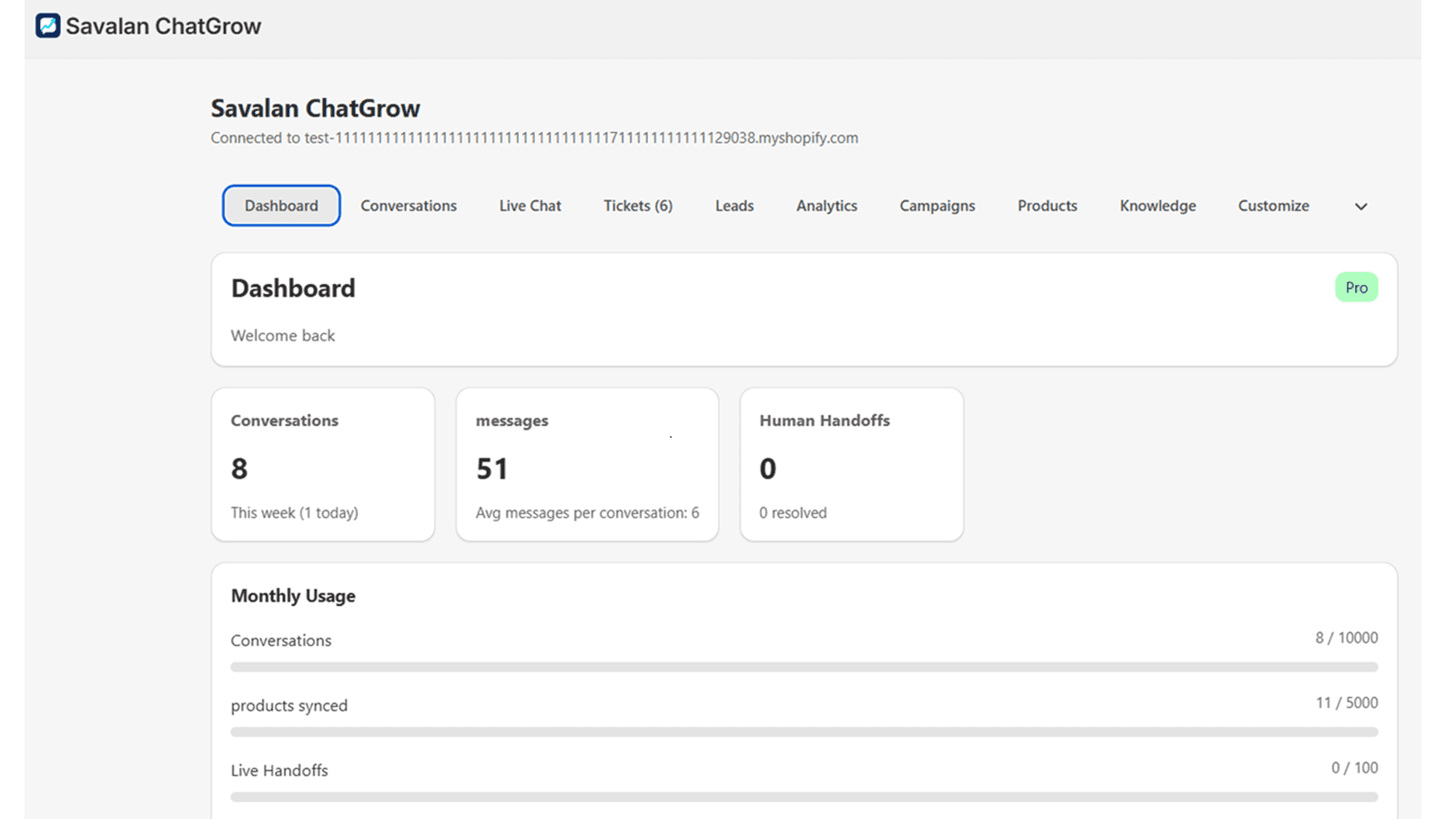Click the 'Live Handoffs' usage label
Image resolution: width=1456 pixels, height=819 pixels.
point(279,770)
